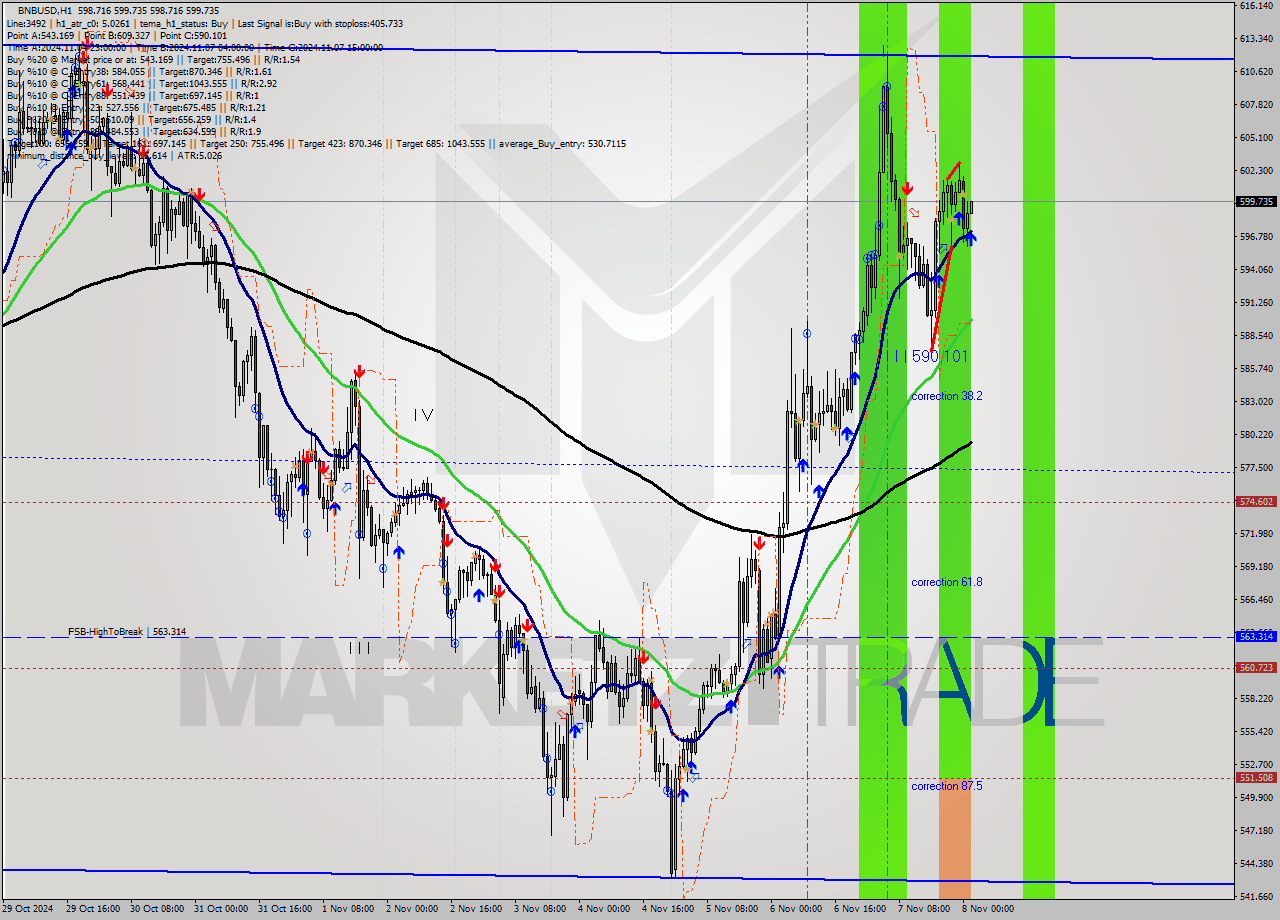Screen dimensions: 1280x920
Task: Click the 'correction 38.2' label
Action: 946,396
